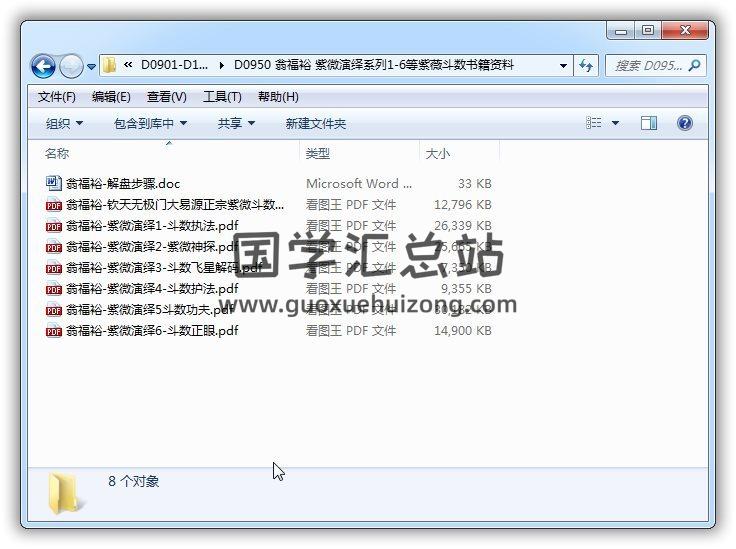Minimize the Explorer window
736x549 pixels.
(x=621, y=31)
